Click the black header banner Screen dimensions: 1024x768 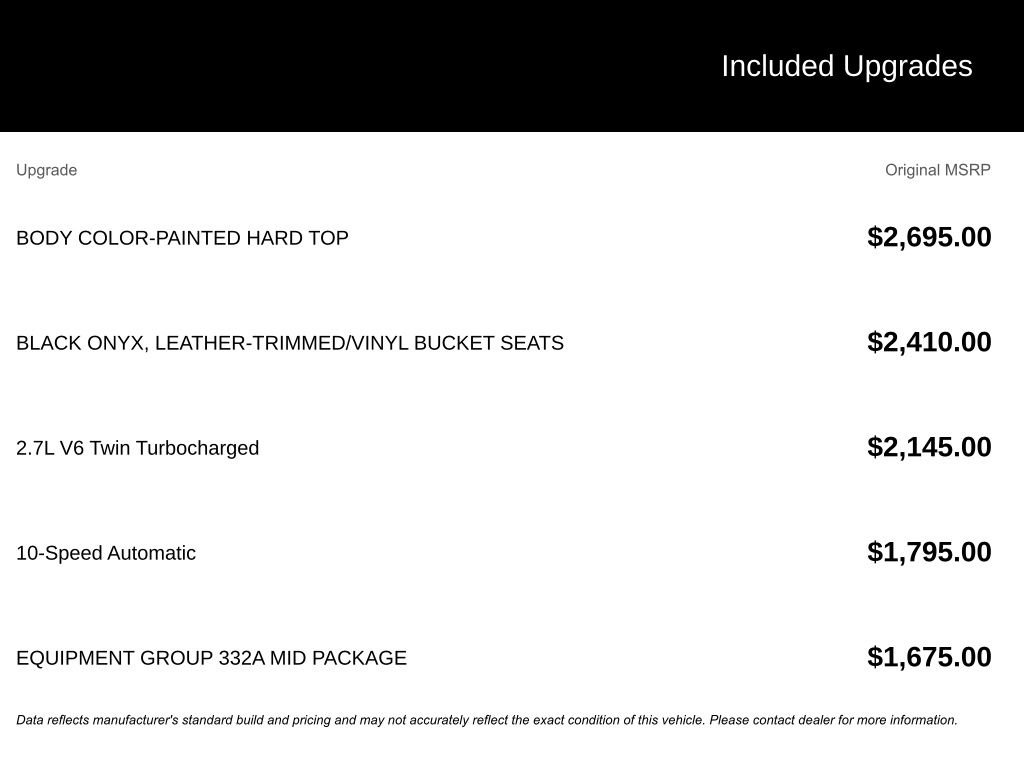tap(512, 66)
